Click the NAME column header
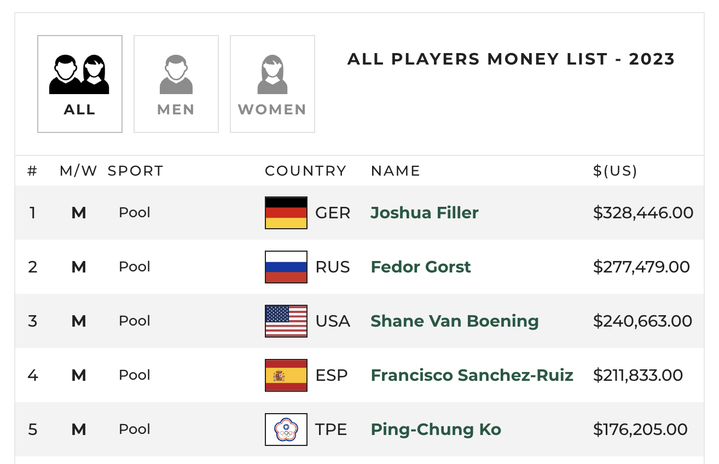 (395, 171)
